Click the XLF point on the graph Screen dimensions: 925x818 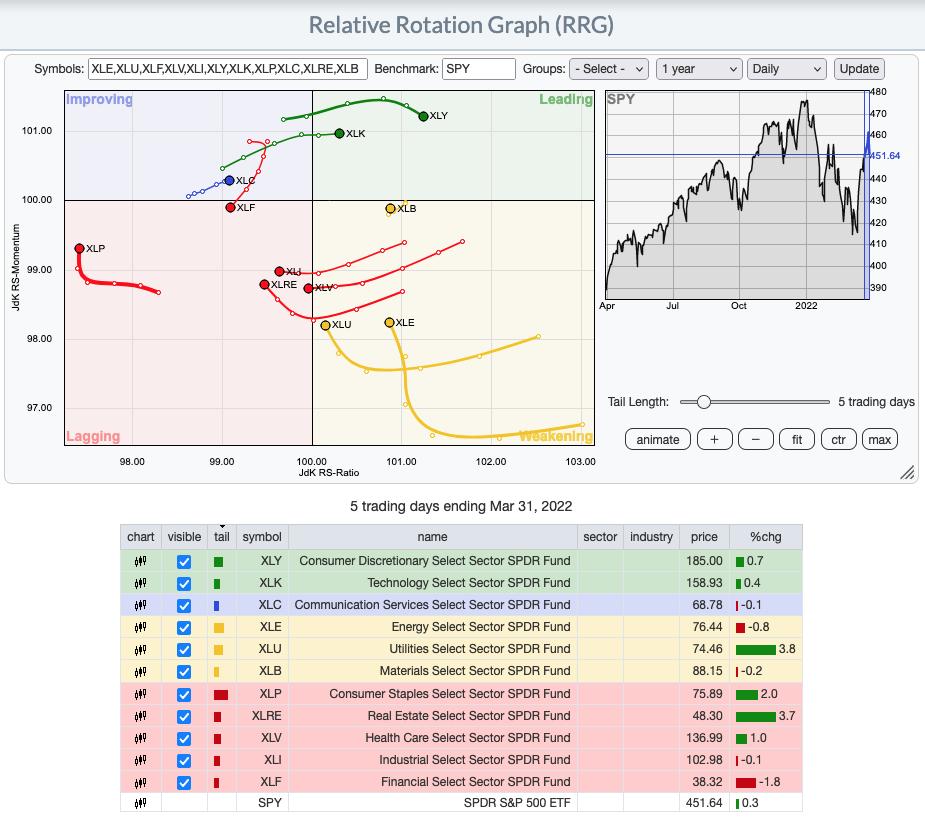[x=231, y=208]
